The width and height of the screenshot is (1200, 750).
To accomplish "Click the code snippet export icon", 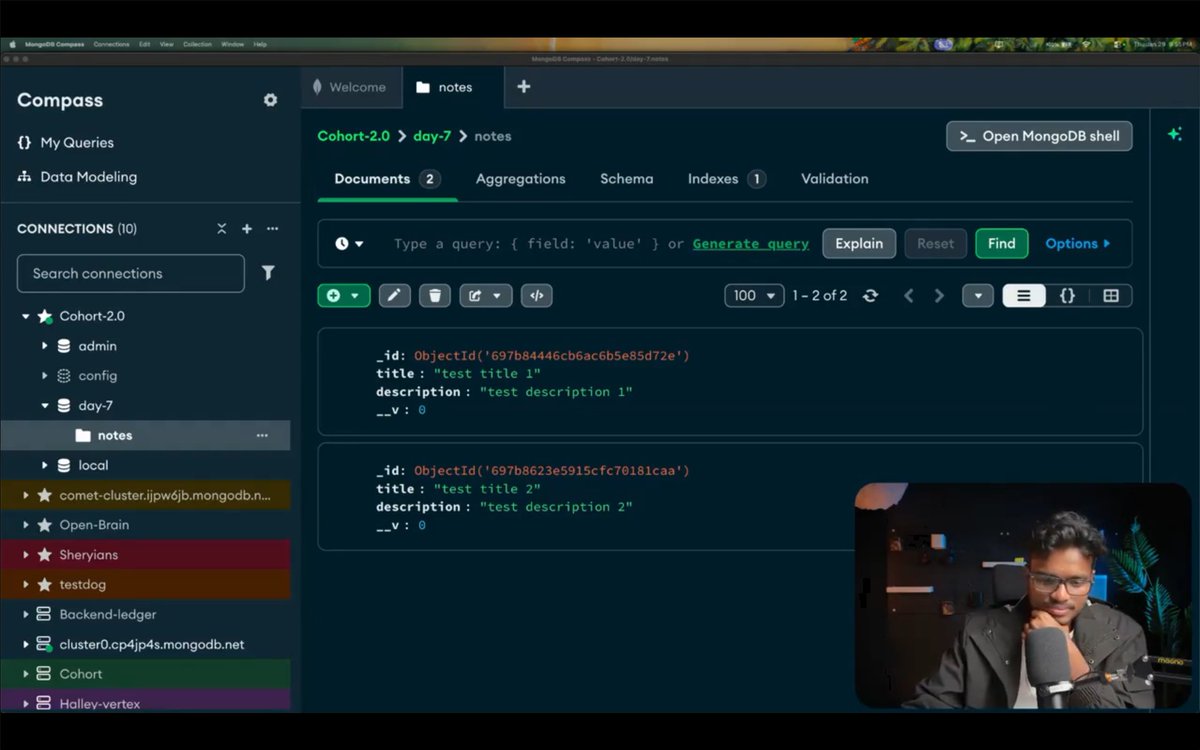I will [537, 296].
